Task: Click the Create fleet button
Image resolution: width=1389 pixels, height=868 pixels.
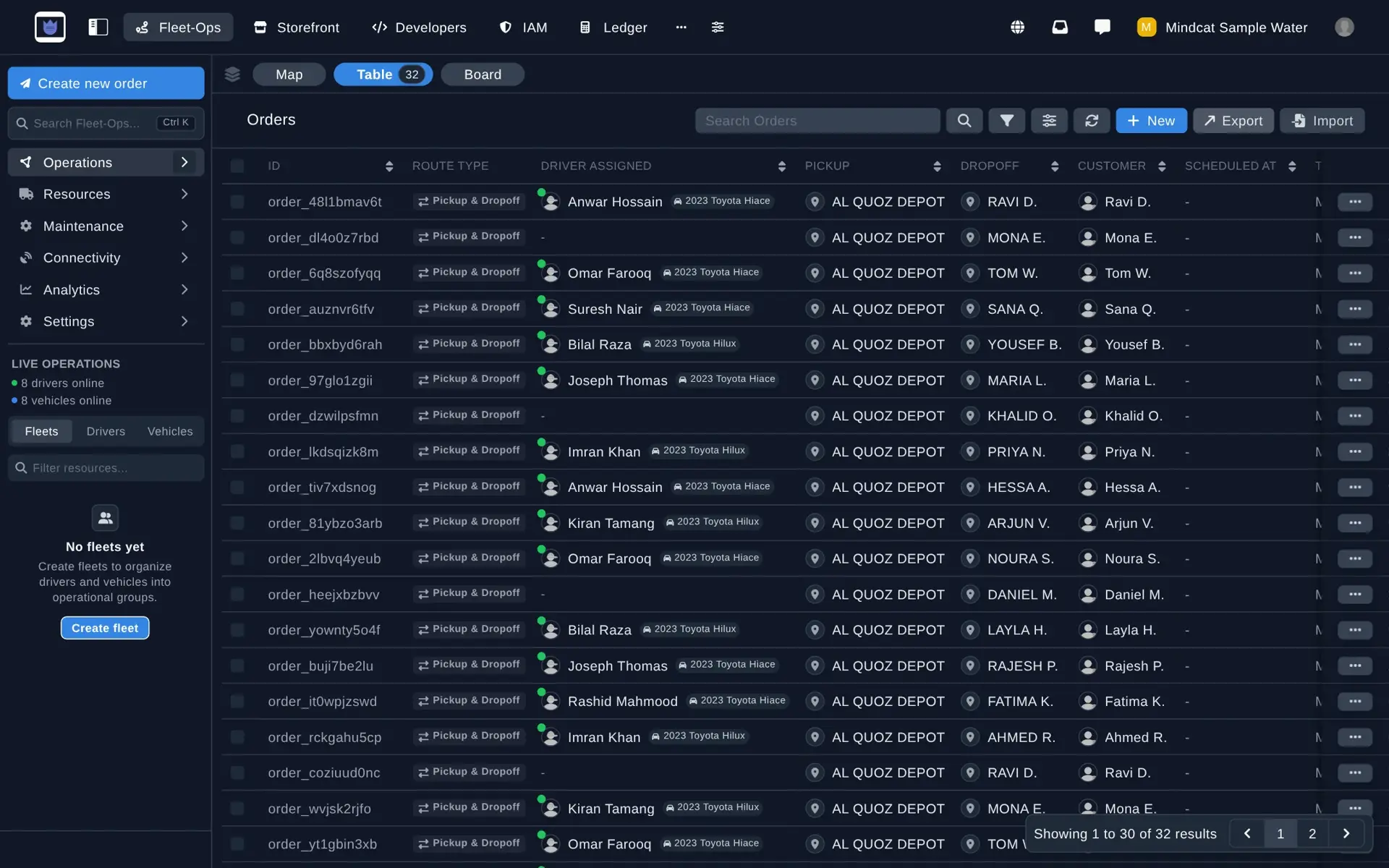Action: tap(105, 628)
